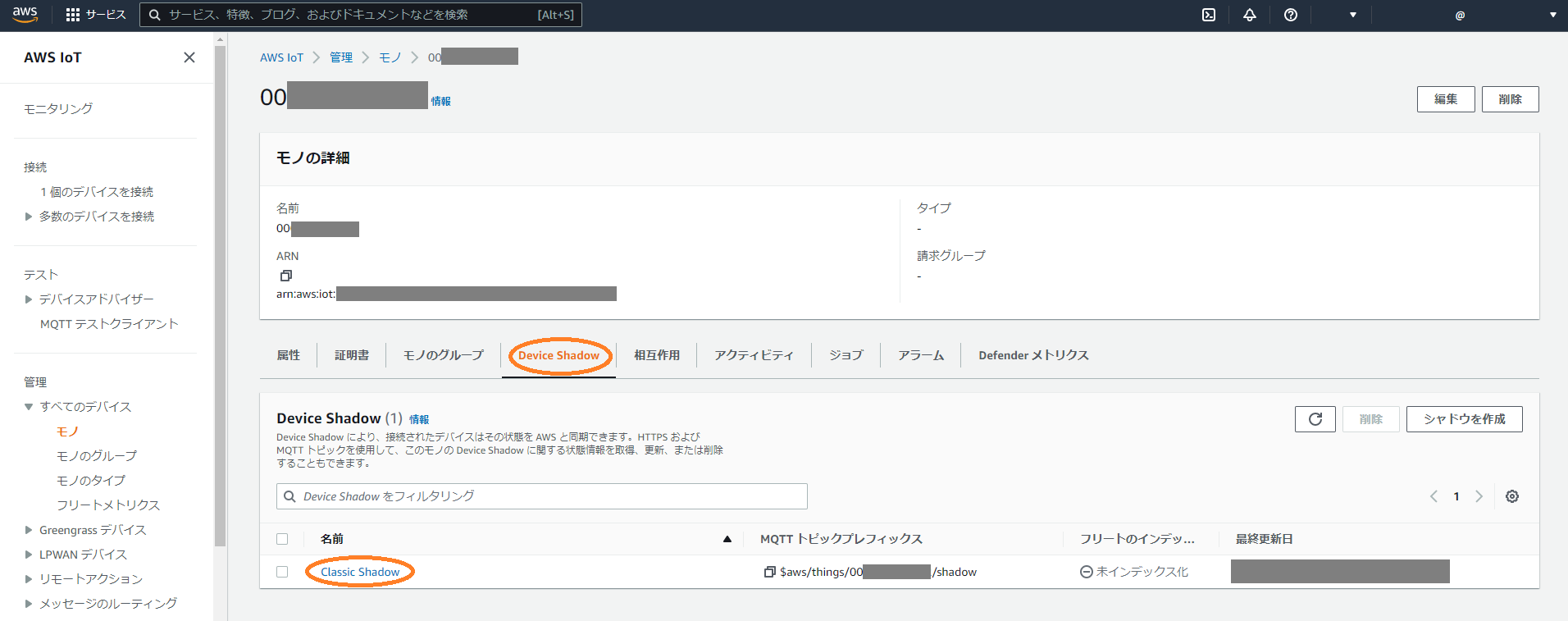Click the Device Shadow filter field
1568x621 pixels.
541,496
